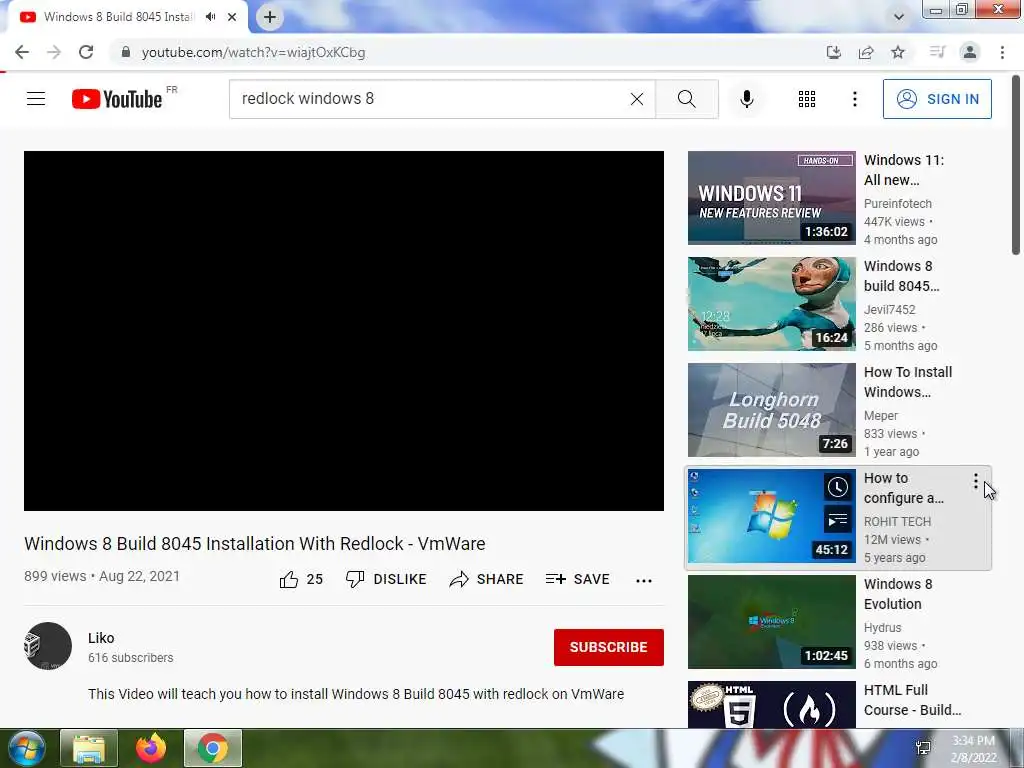Add ROHIT TECH video to Watch Later
1024x768 pixels.
click(838, 487)
